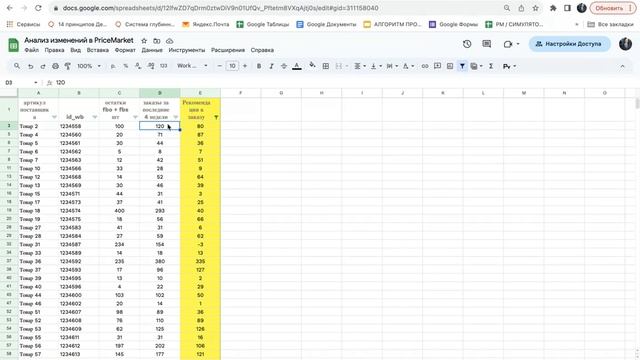Open the Данные menu

(x=152, y=50)
